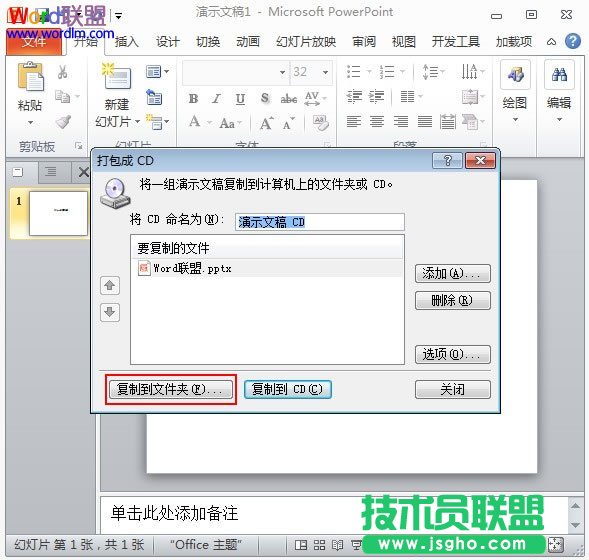The width and height of the screenshot is (589, 560).
Task: Switch to the 开发工具 tab
Action: tap(456, 41)
